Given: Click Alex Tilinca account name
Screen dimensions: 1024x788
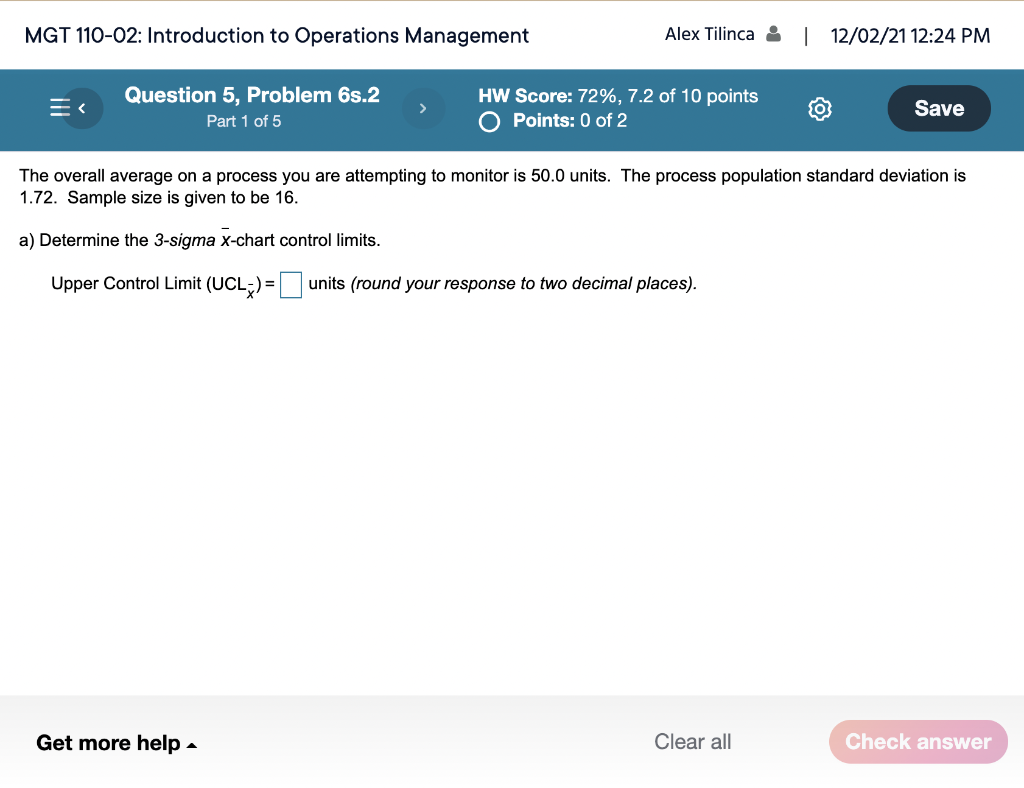Looking at the screenshot, I should pos(712,33).
